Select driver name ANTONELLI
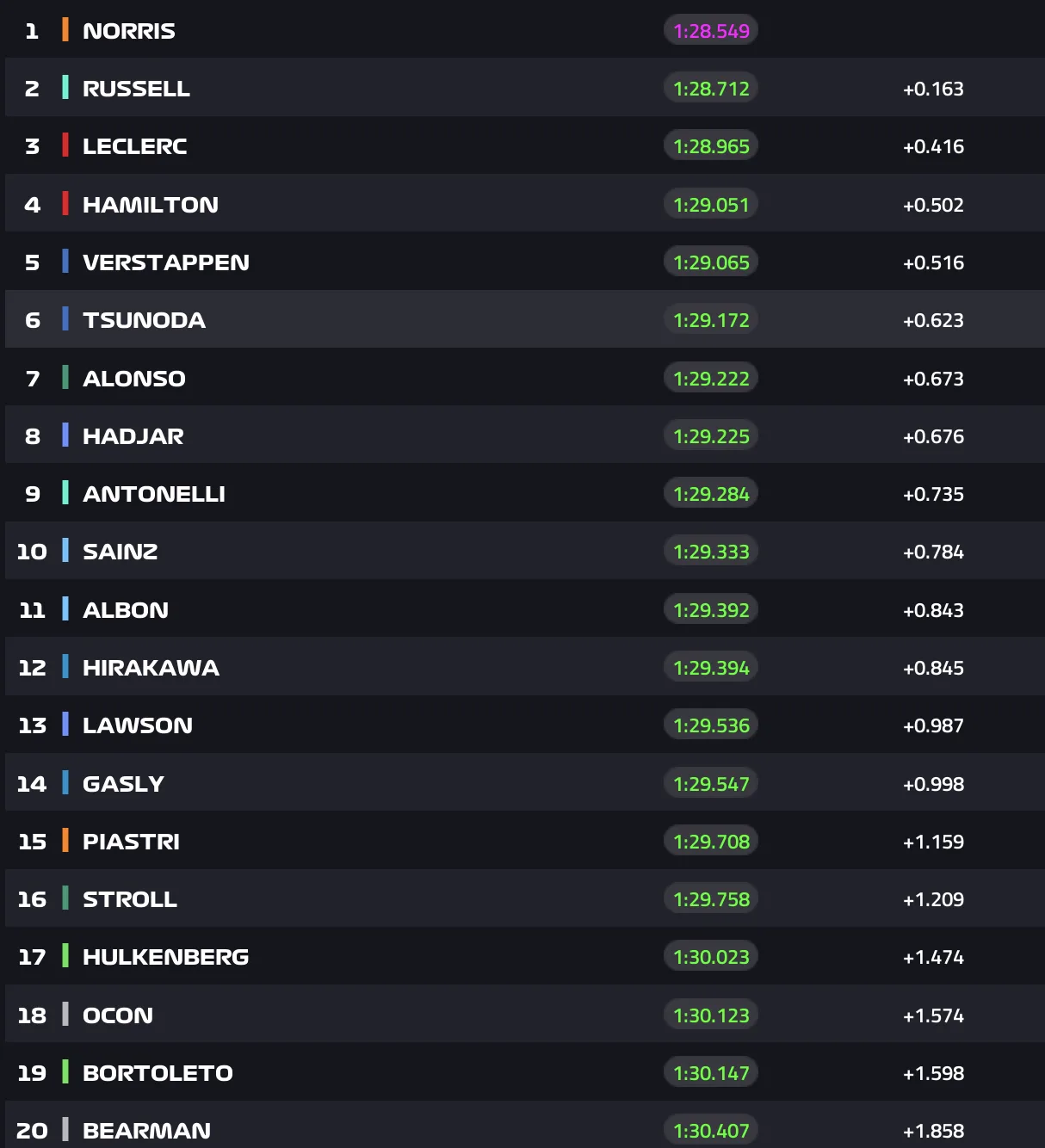The image size is (1045, 1148). coord(154,494)
